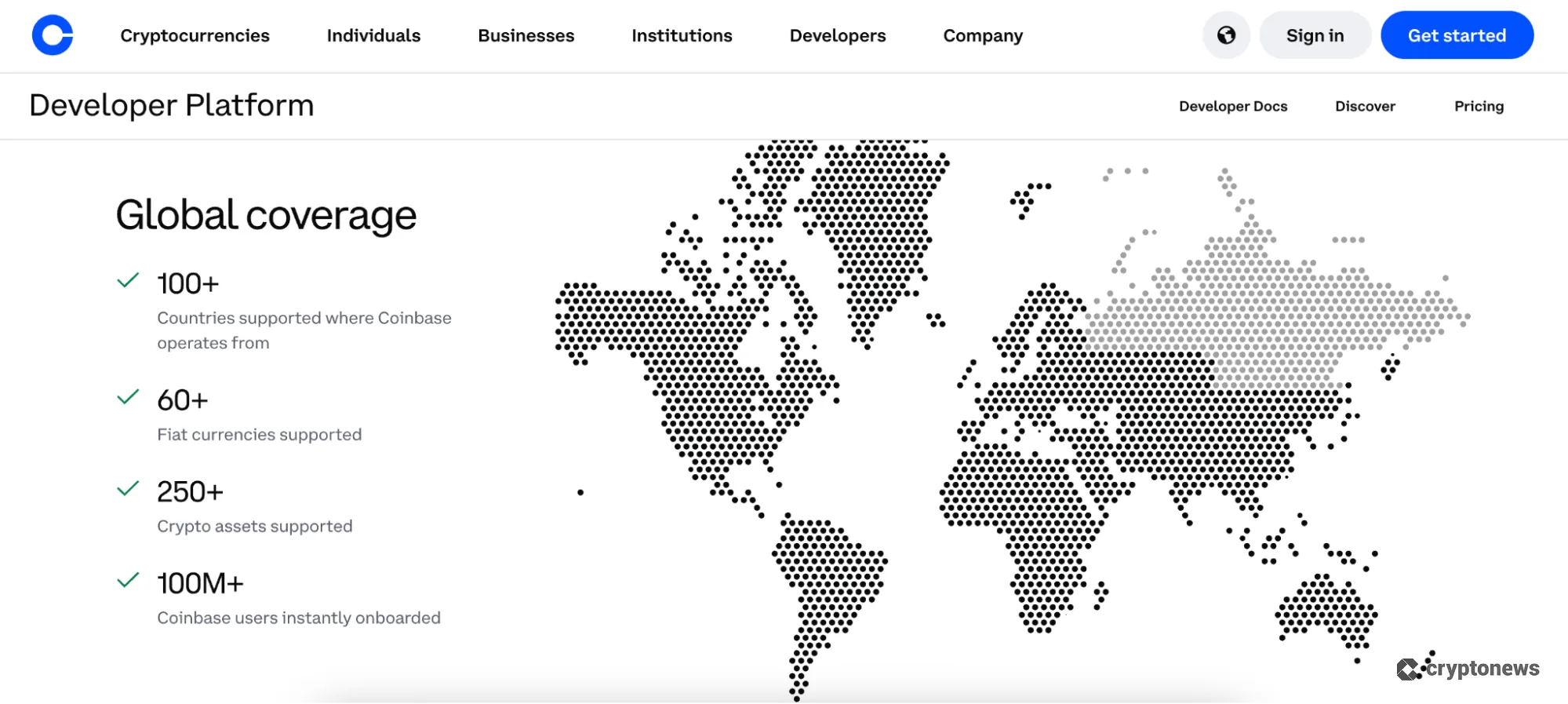
Task: Select the 100M+ users statistic
Action: coord(200,584)
